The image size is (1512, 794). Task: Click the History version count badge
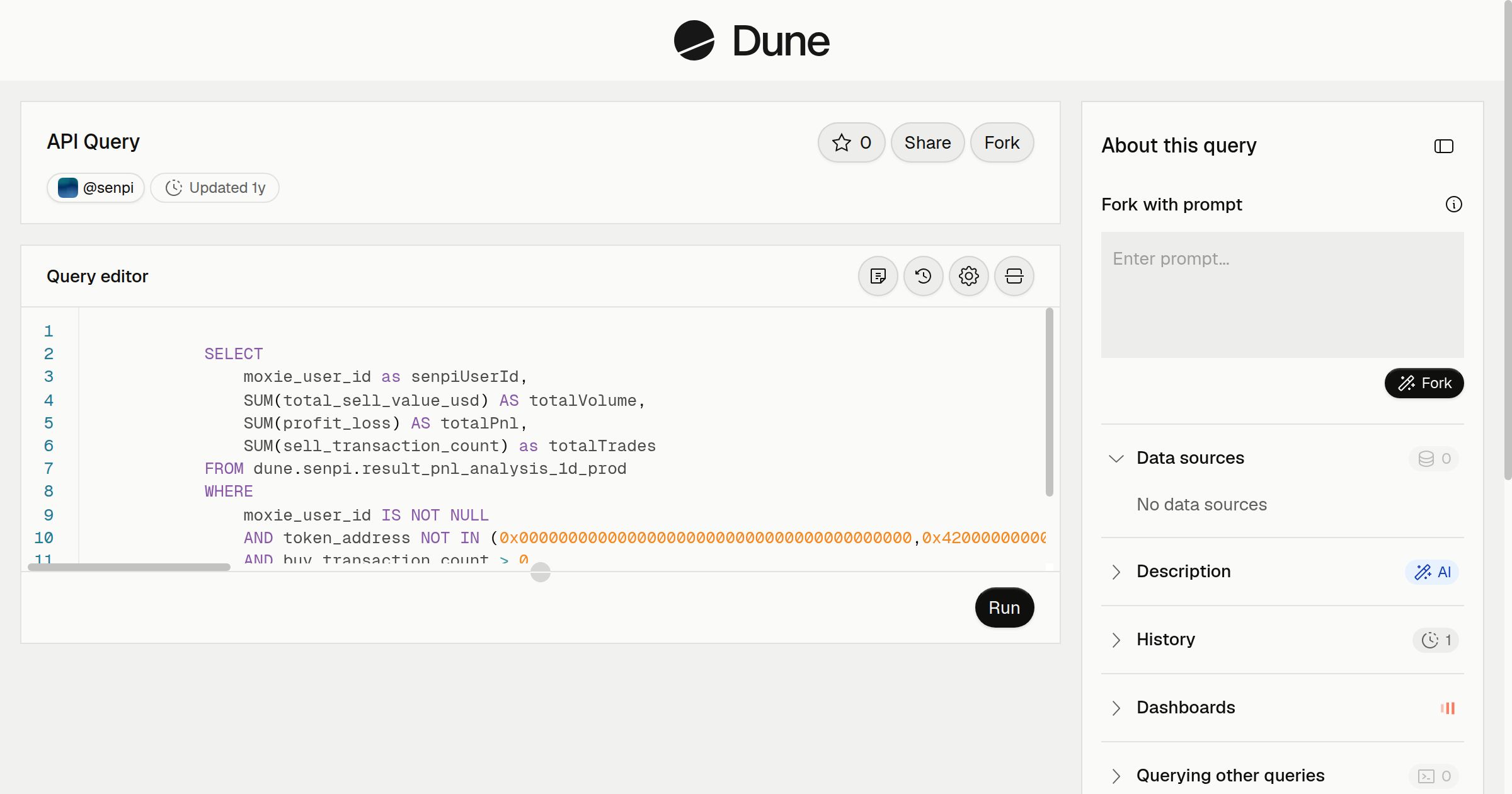[x=1436, y=640]
